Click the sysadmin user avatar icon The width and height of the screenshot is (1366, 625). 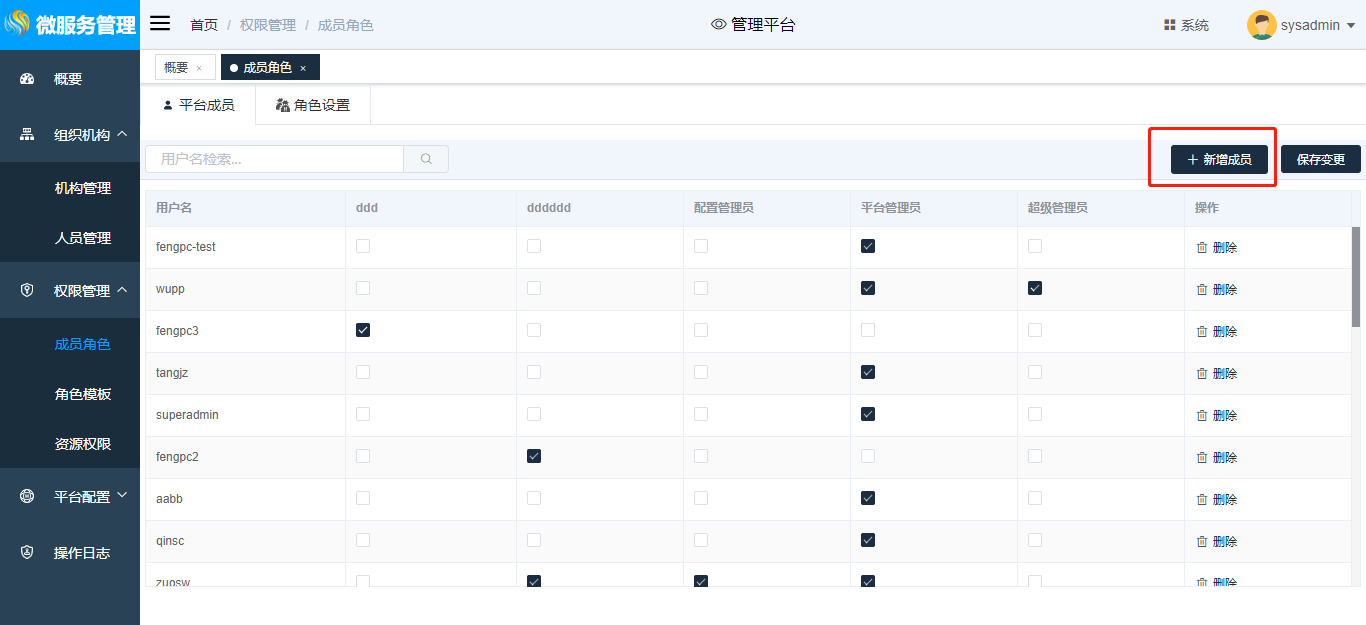tap(1261, 25)
